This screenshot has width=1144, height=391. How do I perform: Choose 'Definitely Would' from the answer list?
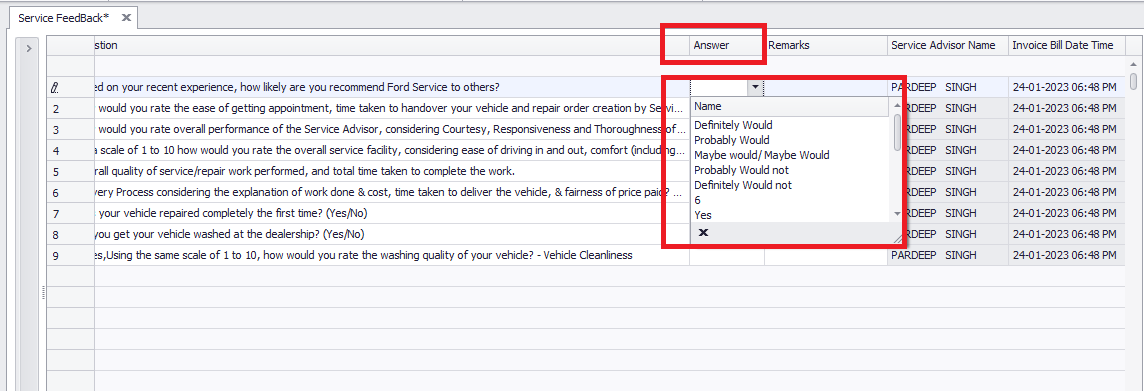coord(733,125)
